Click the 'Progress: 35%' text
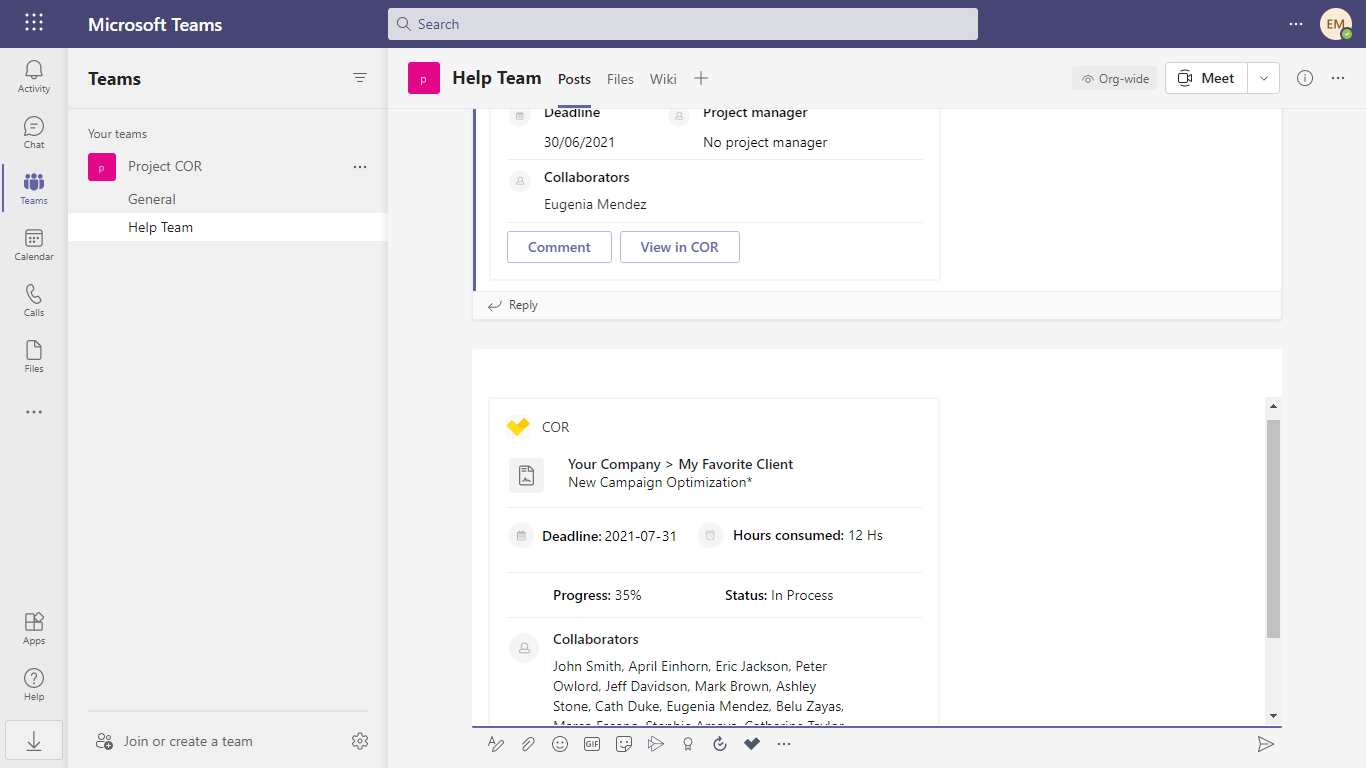 pyautogui.click(x=597, y=595)
